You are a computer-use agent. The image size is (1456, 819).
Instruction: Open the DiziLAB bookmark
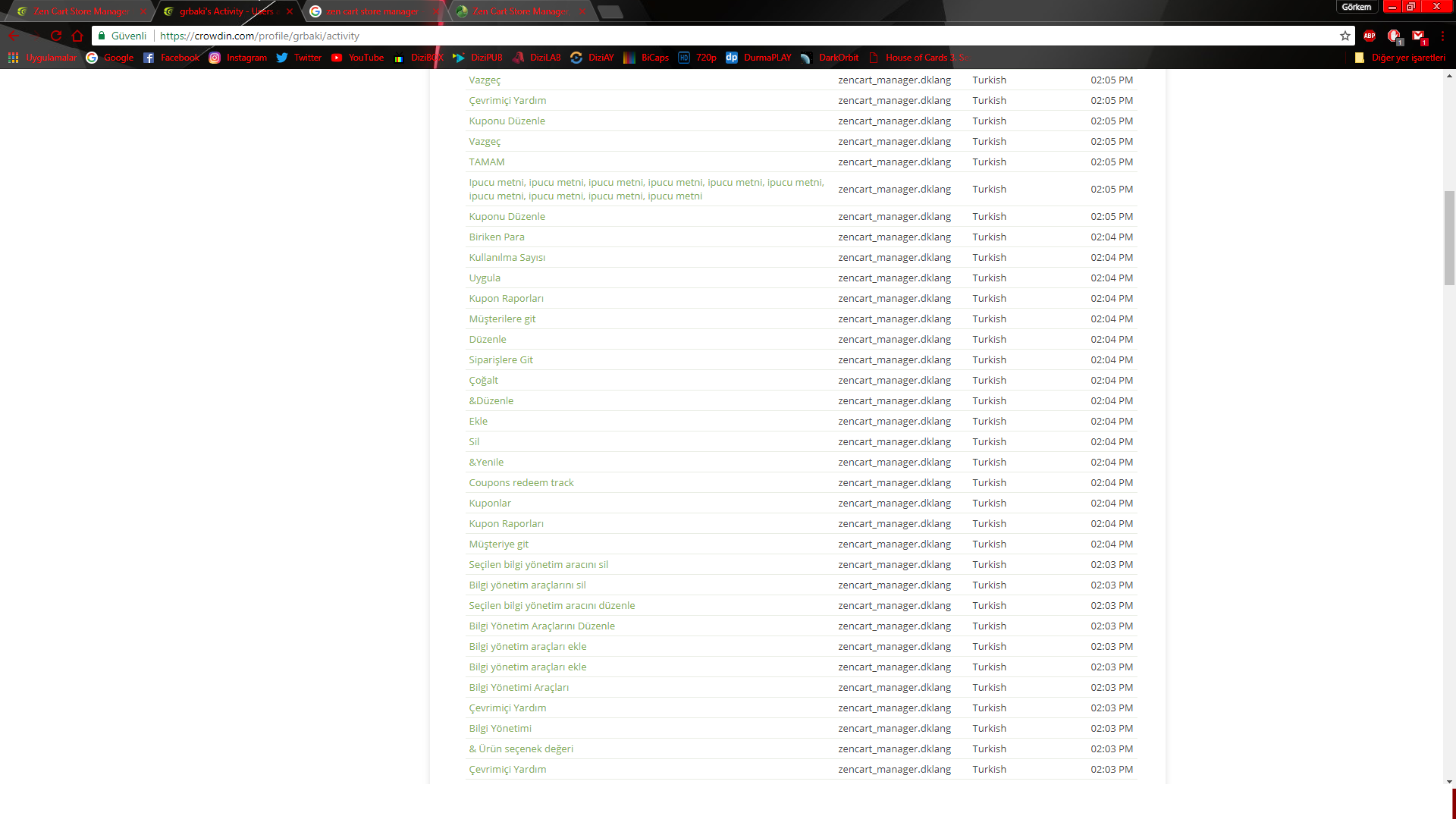point(537,58)
